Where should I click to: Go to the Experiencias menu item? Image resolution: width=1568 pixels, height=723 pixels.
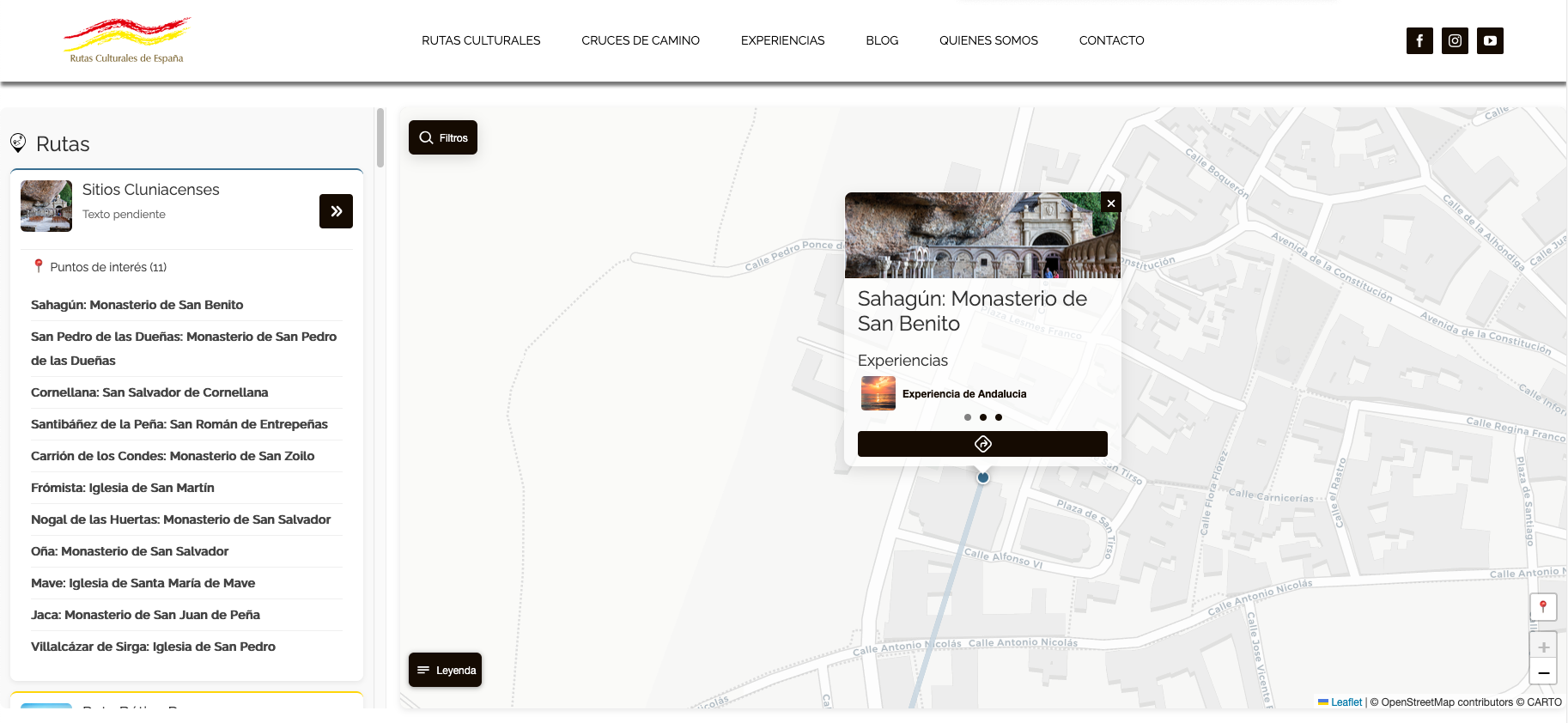click(782, 40)
